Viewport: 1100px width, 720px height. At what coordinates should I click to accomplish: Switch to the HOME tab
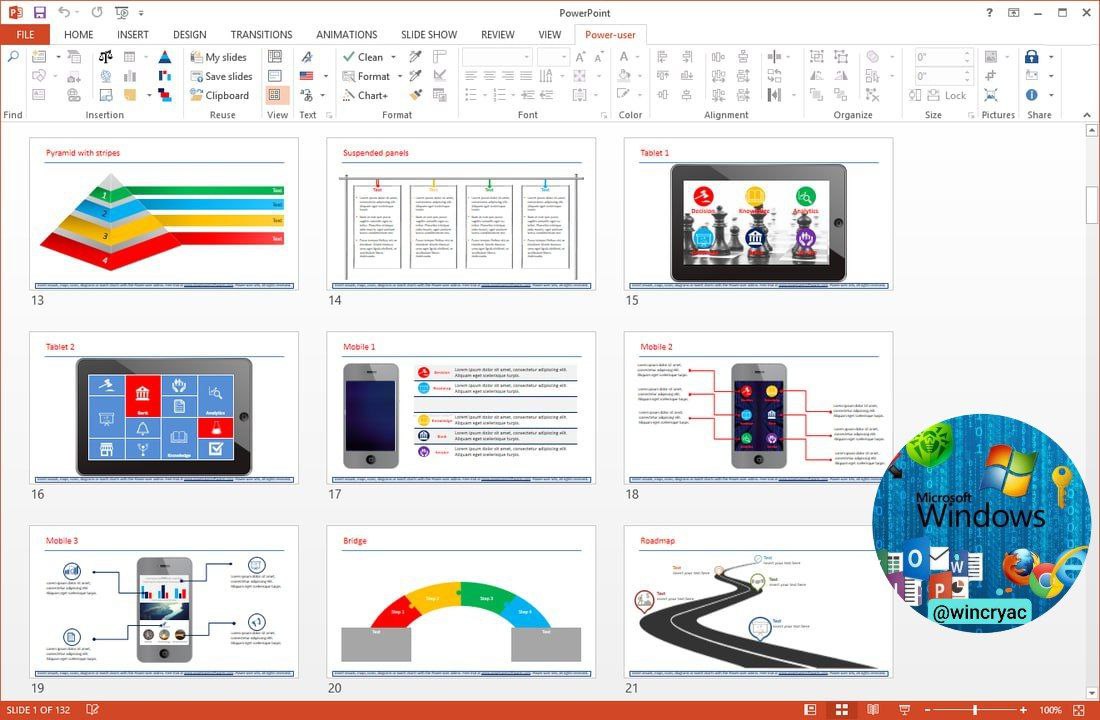pos(79,34)
